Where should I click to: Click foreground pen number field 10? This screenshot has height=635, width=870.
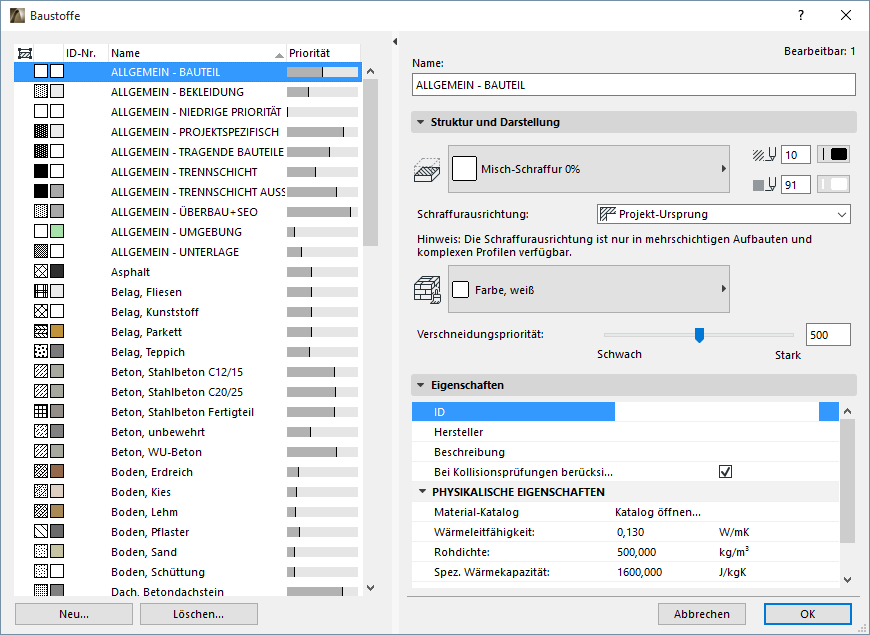pos(796,155)
